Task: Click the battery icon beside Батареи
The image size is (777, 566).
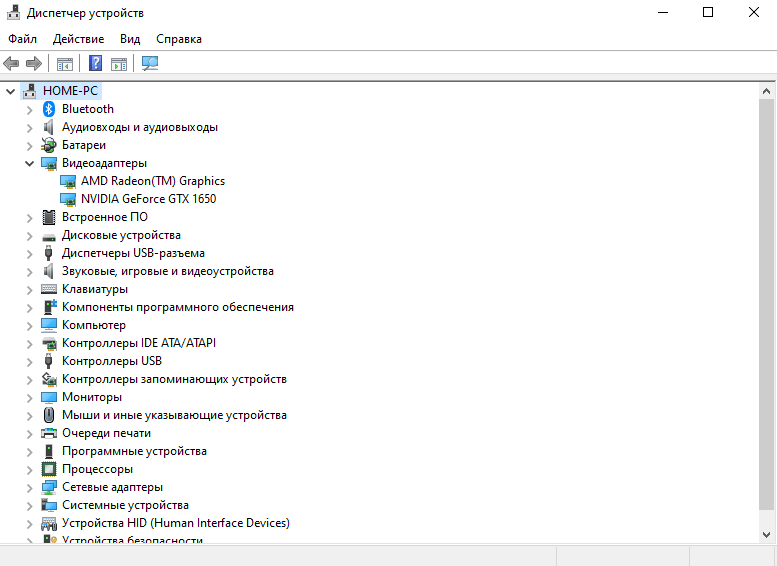Action: click(49, 145)
